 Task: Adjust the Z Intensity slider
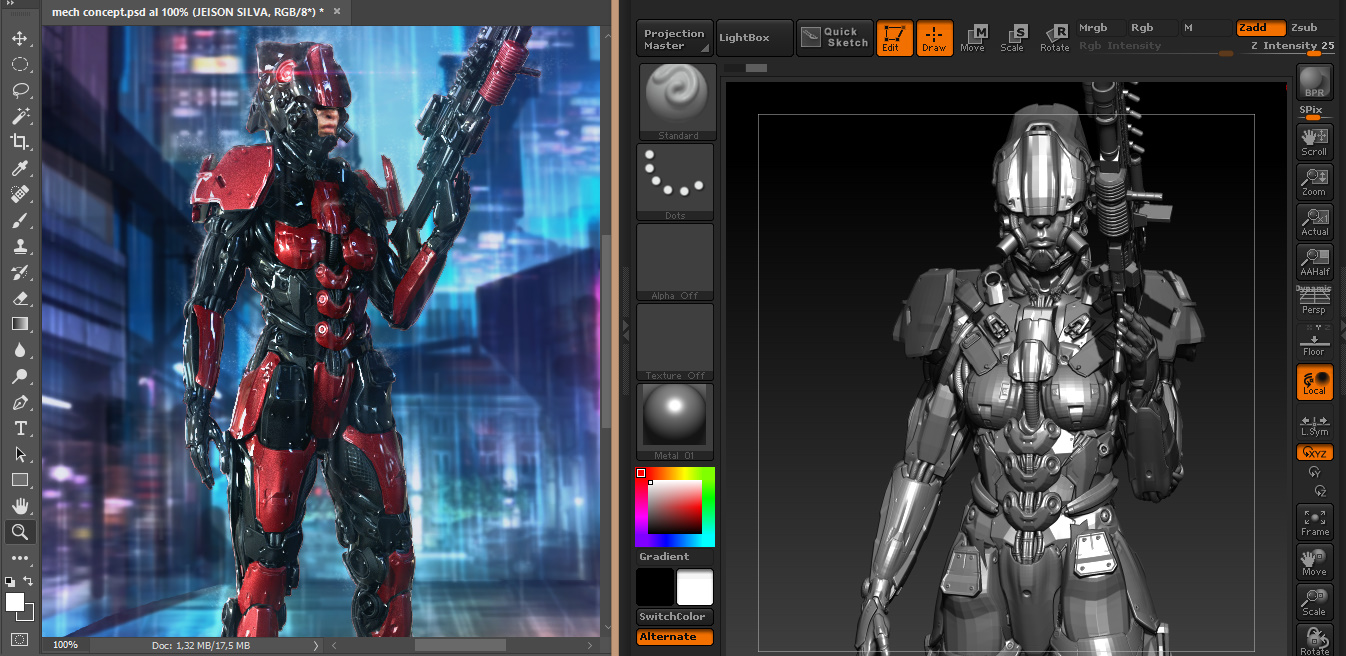click(1290, 47)
